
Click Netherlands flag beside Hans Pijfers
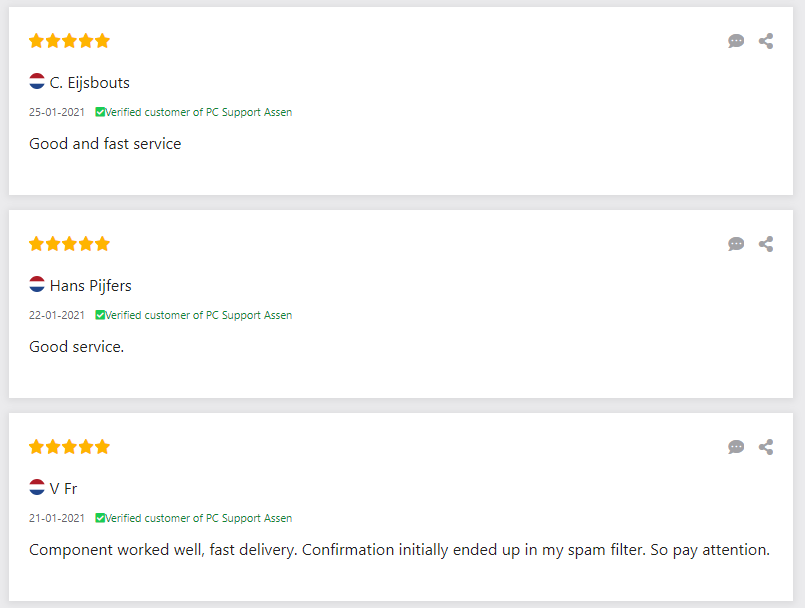coord(37,285)
